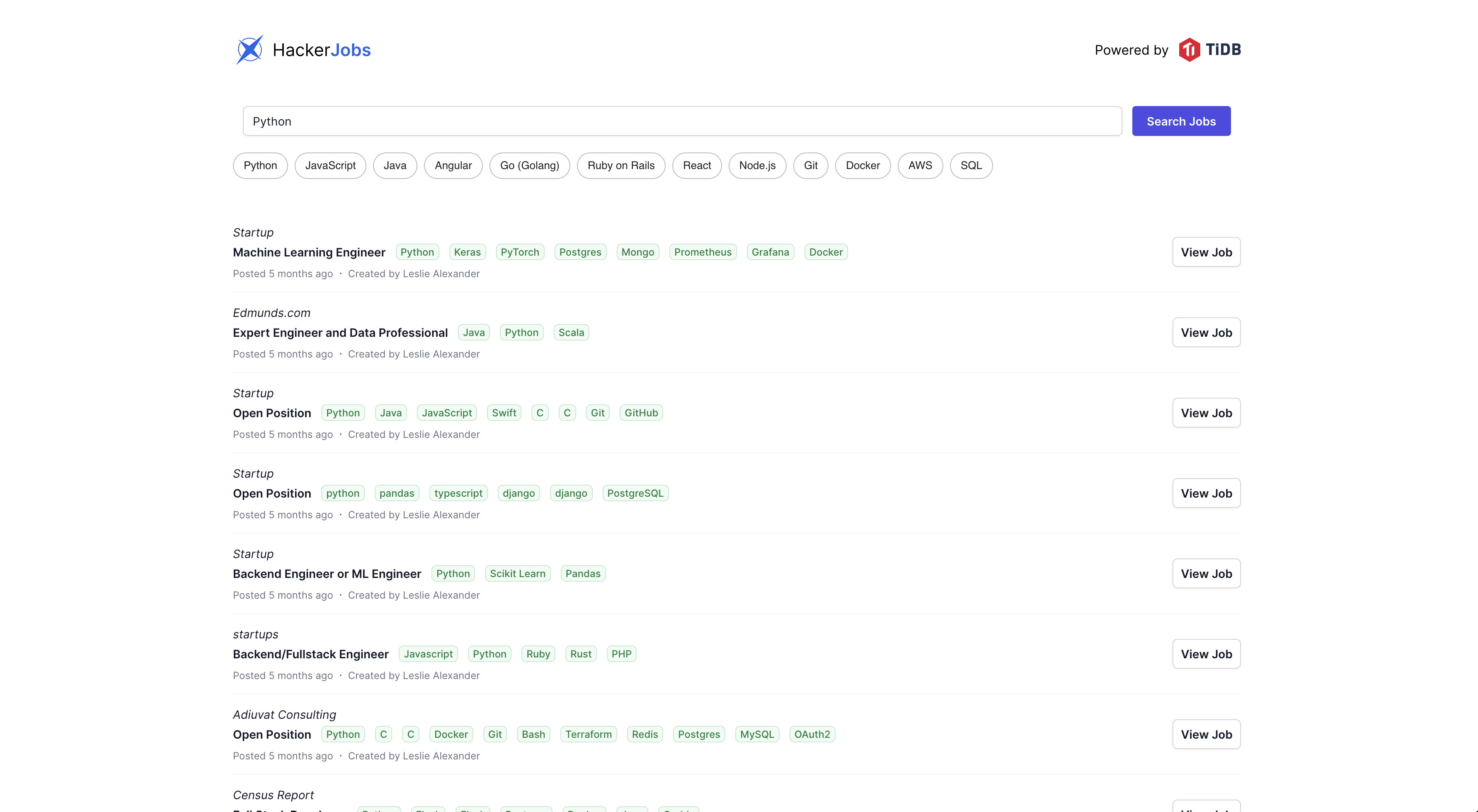This screenshot has width=1478, height=812.
Task: Pick the SQL filter chip
Action: point(971,166)
